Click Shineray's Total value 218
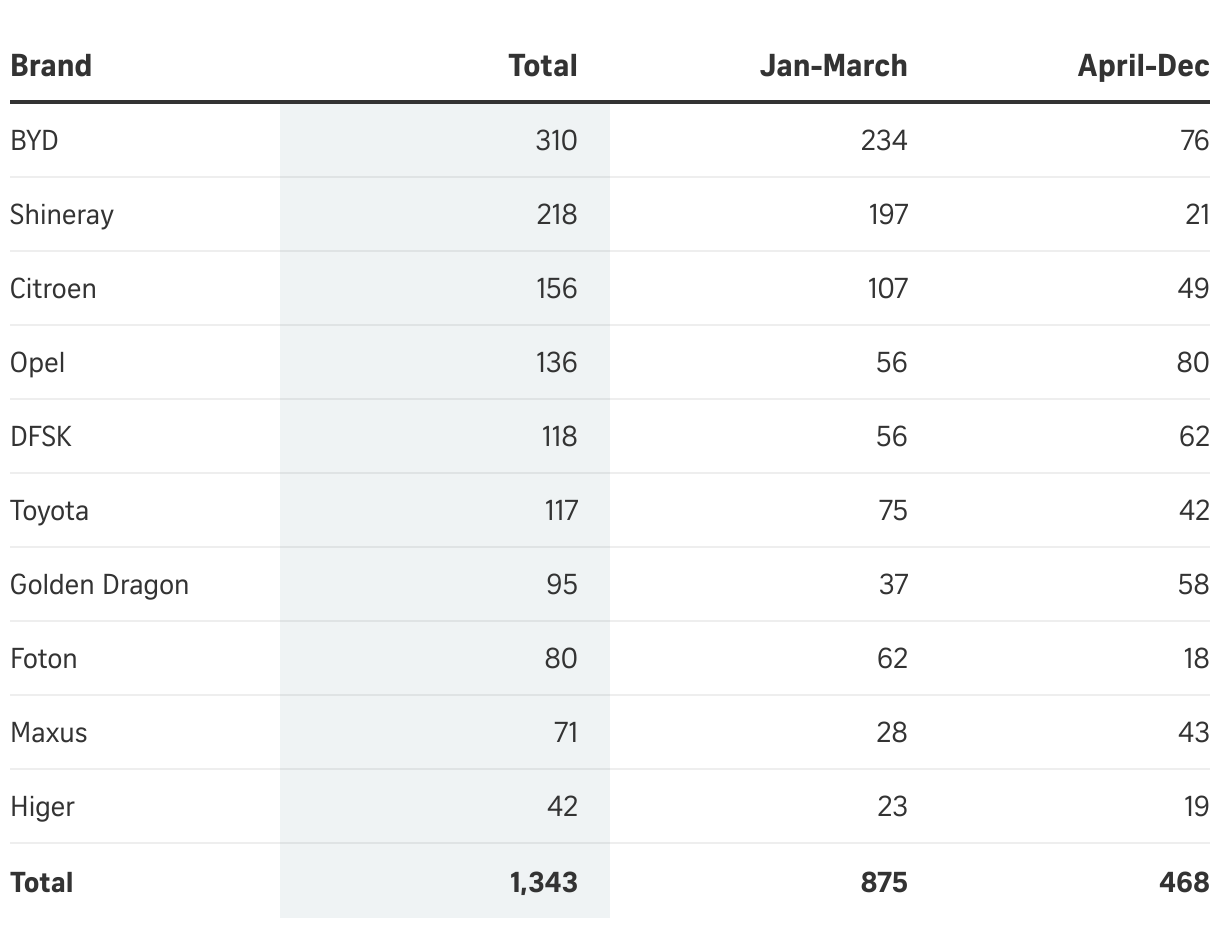1220x928 pixels. tap(556, 214)
